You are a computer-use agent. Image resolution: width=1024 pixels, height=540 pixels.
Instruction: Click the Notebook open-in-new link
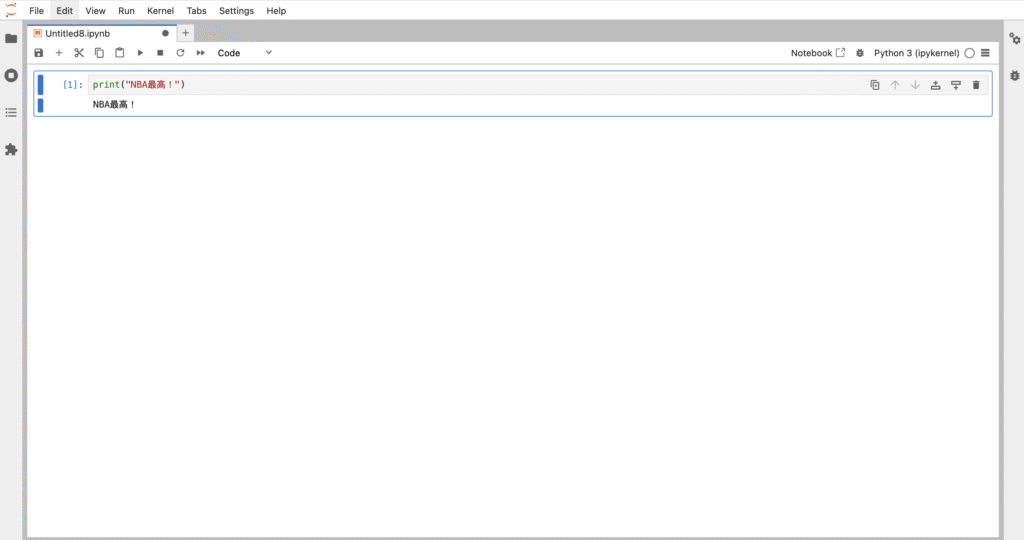(818, 53)
